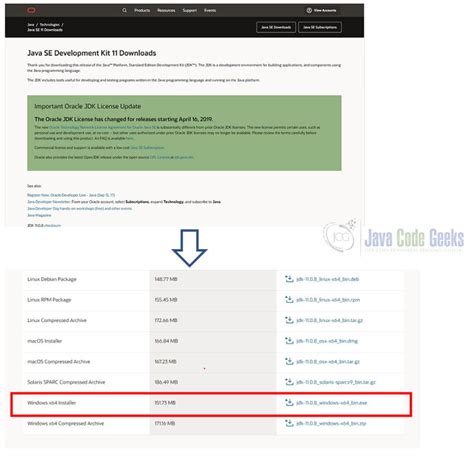Click 'Windows x64 Installer' row label
Image resolution: width=474 pixels, height=464 pixels.
click(52, 403)
